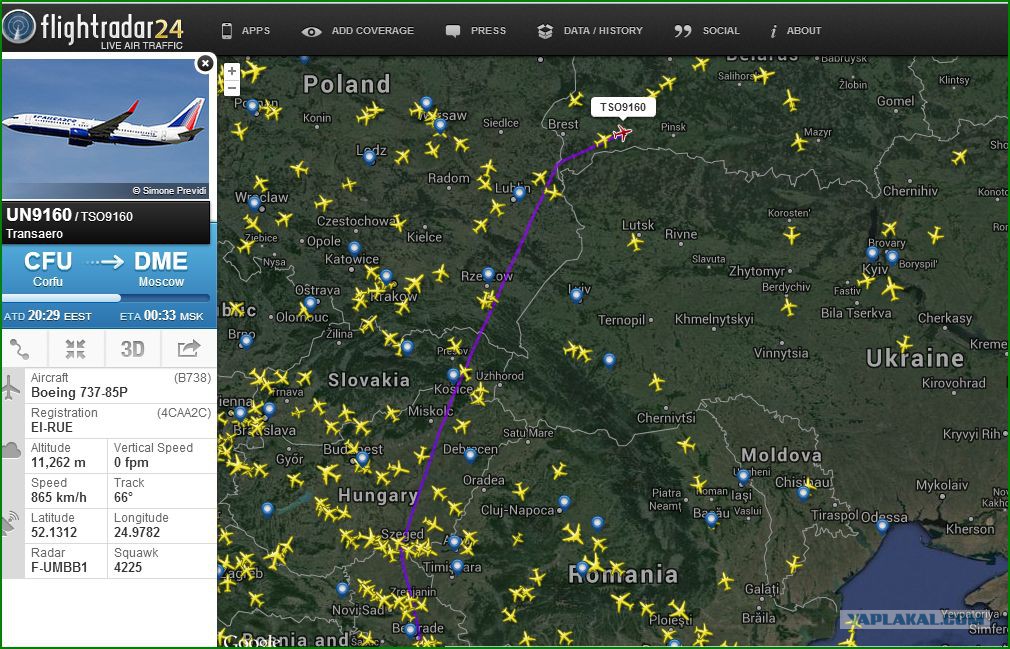1010x649 pixels.
Task: Click the longitude value 24.9782
Action: tap(137, 532)
